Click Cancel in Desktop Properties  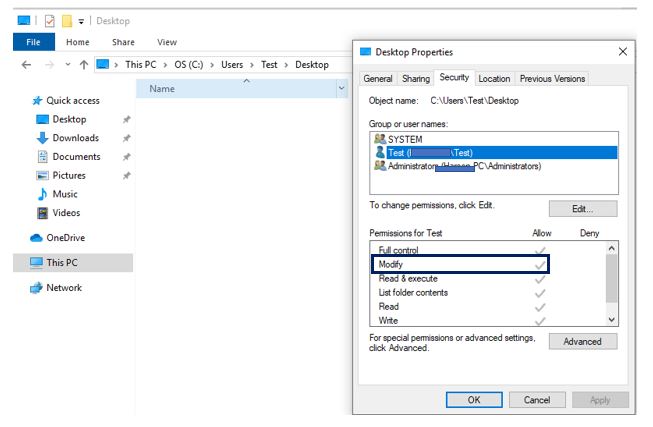pos(537,400)
